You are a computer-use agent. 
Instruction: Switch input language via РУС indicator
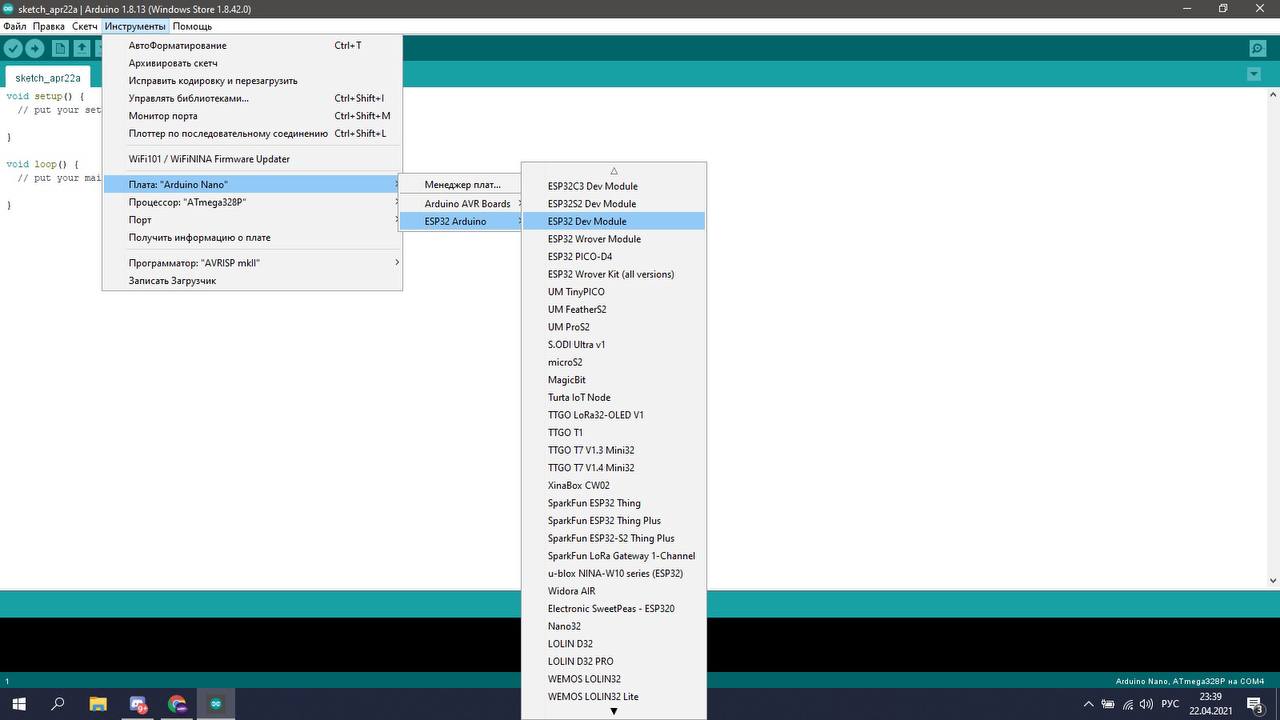coord(1171,704)
